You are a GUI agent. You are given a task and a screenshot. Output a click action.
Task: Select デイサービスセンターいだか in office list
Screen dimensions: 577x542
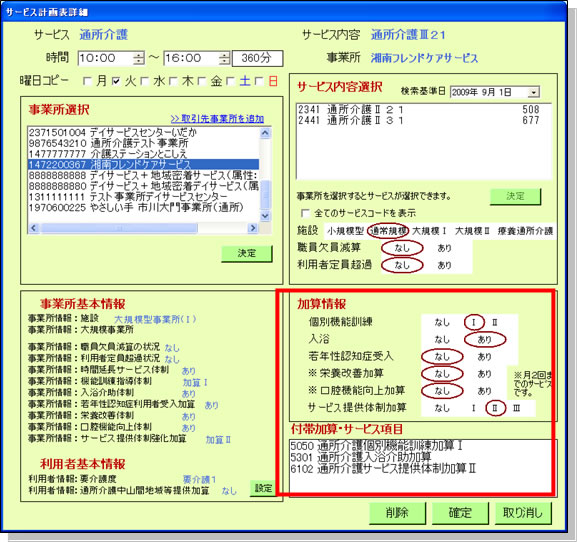tap(143, 132)
